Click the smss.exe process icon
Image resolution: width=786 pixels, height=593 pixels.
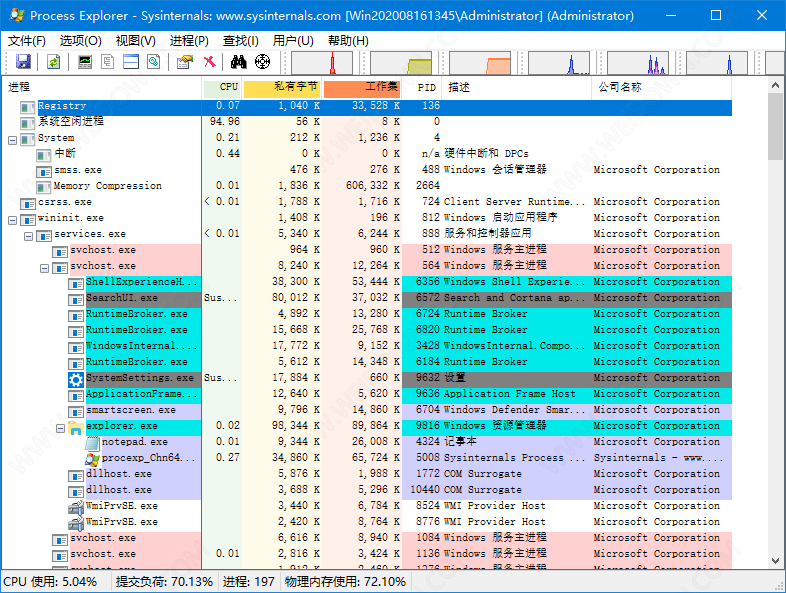click(44, 172)
